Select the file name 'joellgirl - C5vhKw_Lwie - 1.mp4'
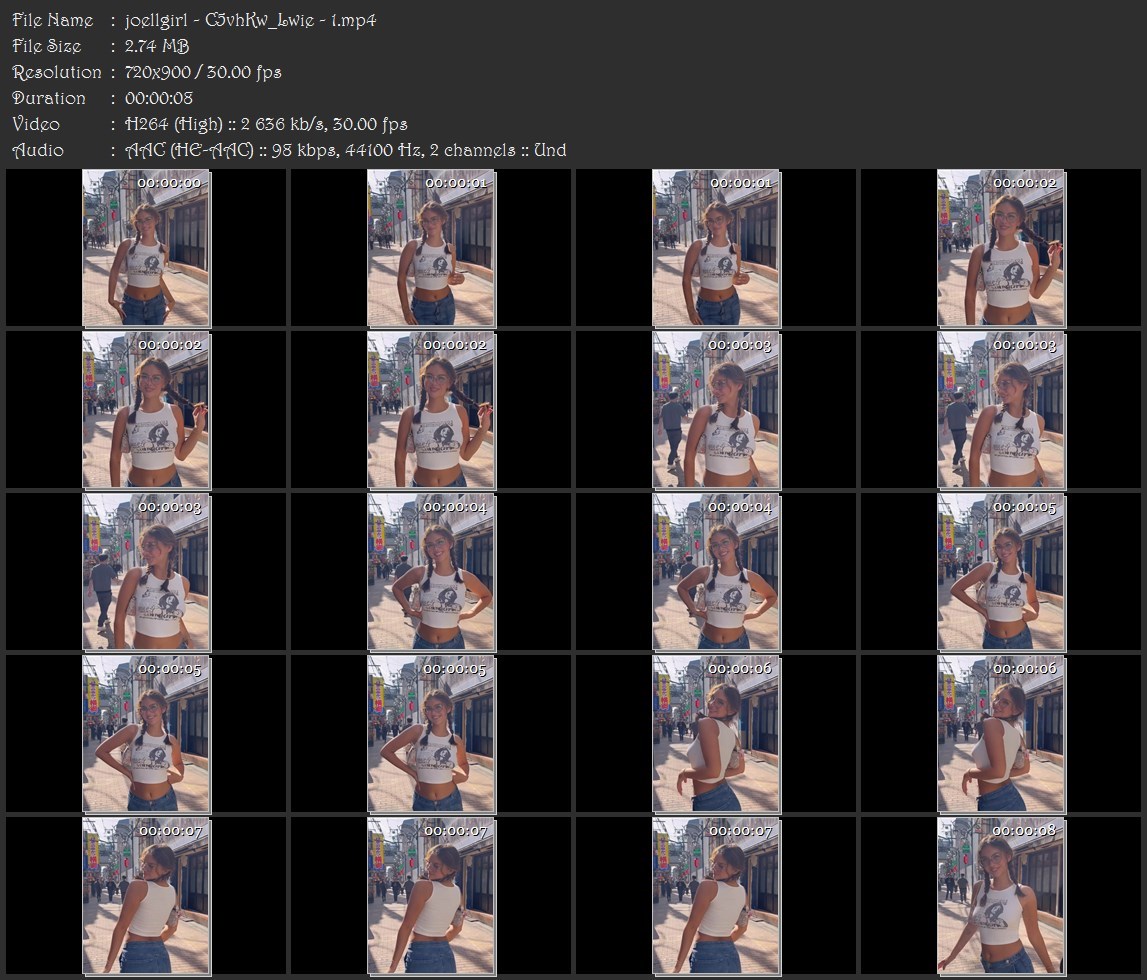1147x980 pixels. (250, 20)
